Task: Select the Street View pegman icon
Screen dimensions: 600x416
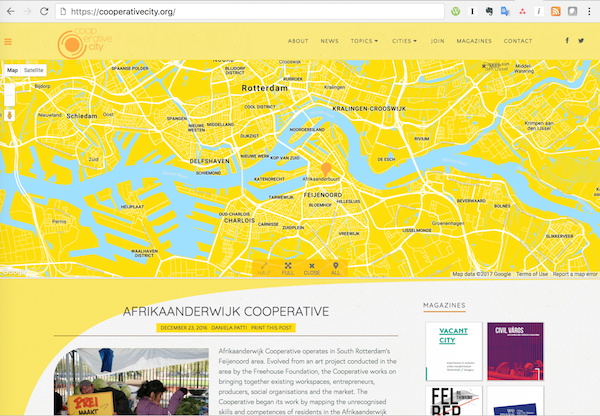Action: 10,115
